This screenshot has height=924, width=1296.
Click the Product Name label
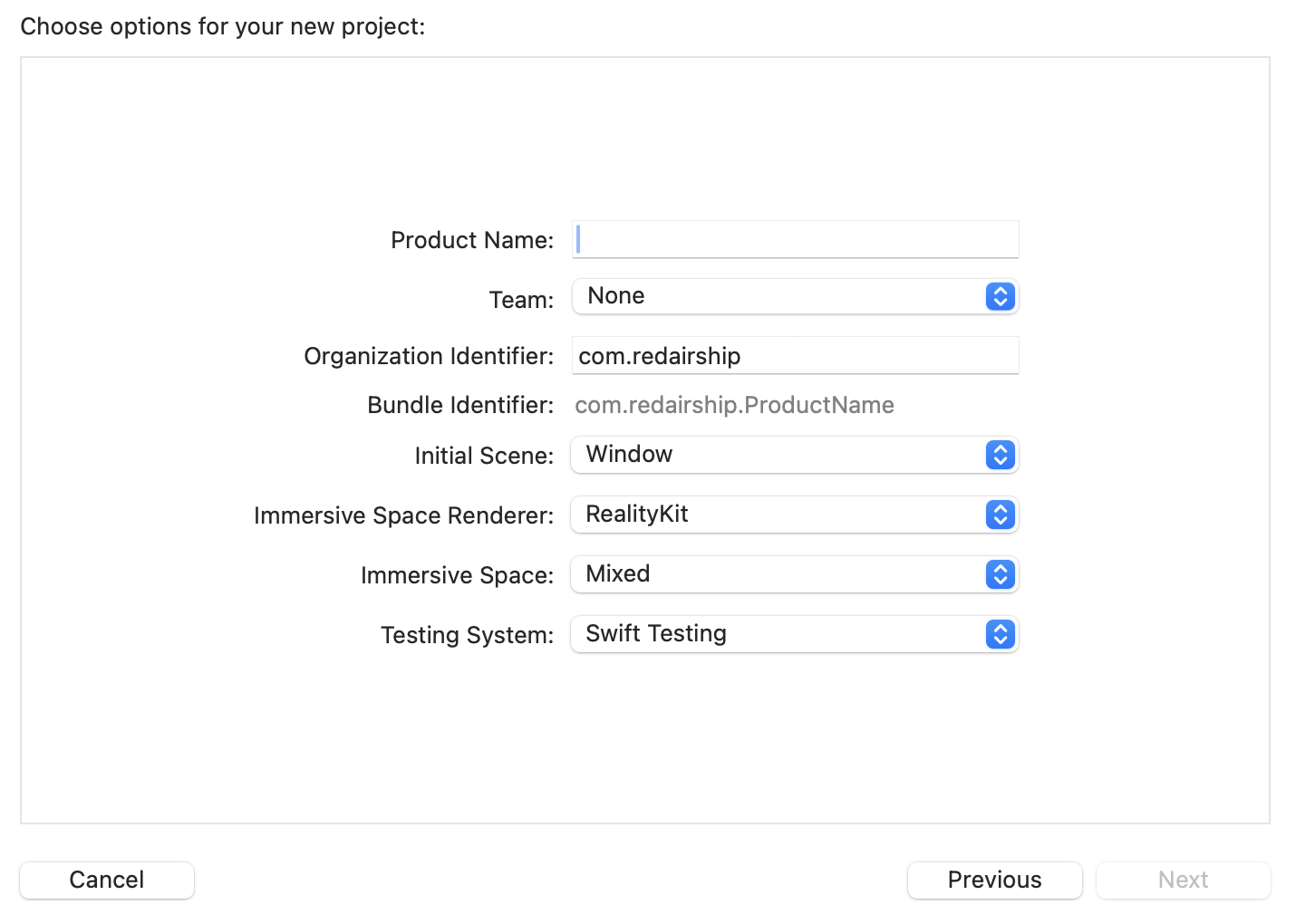[471, 240]
